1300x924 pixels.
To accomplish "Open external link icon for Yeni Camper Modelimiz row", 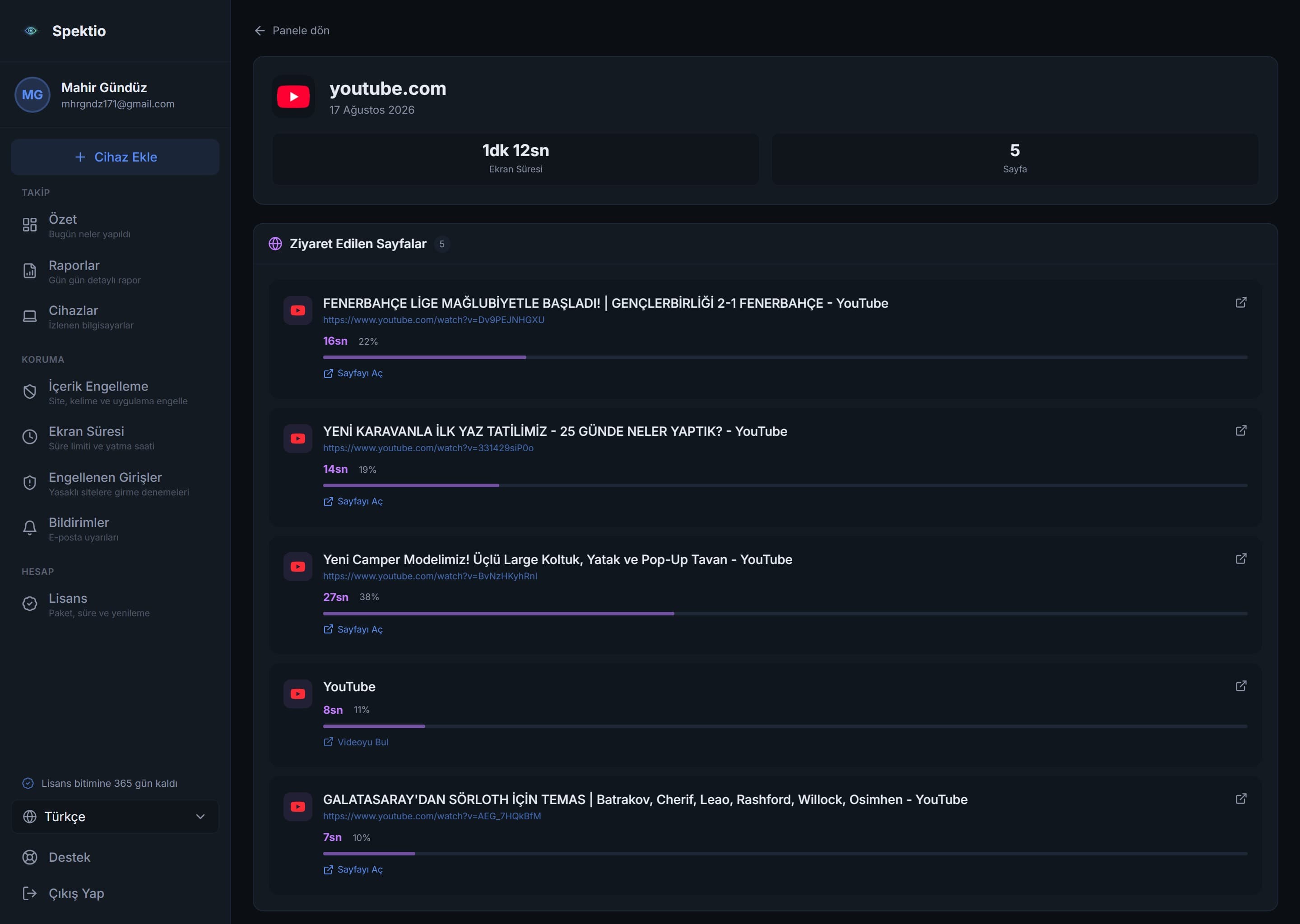I will tap(1241, 559).
